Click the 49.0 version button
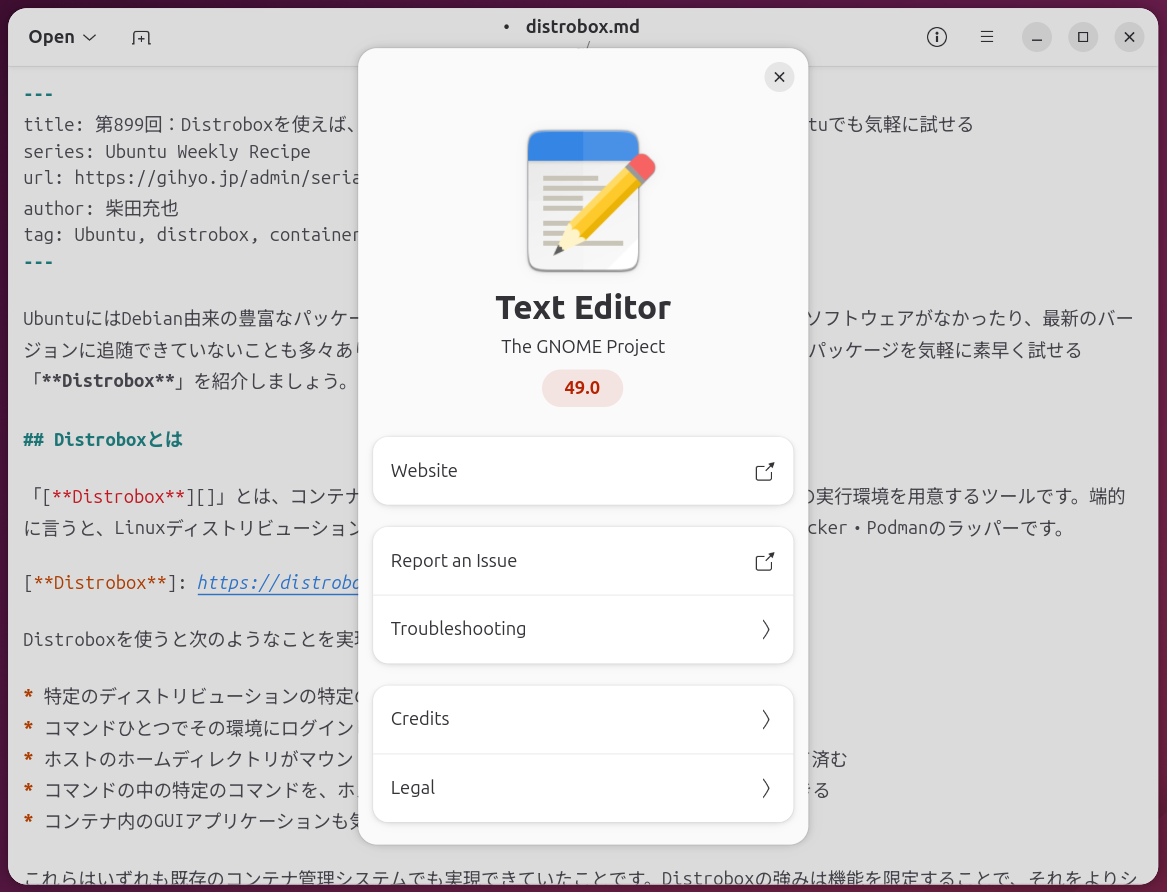 pyautogui.click(x=582, y=388)
